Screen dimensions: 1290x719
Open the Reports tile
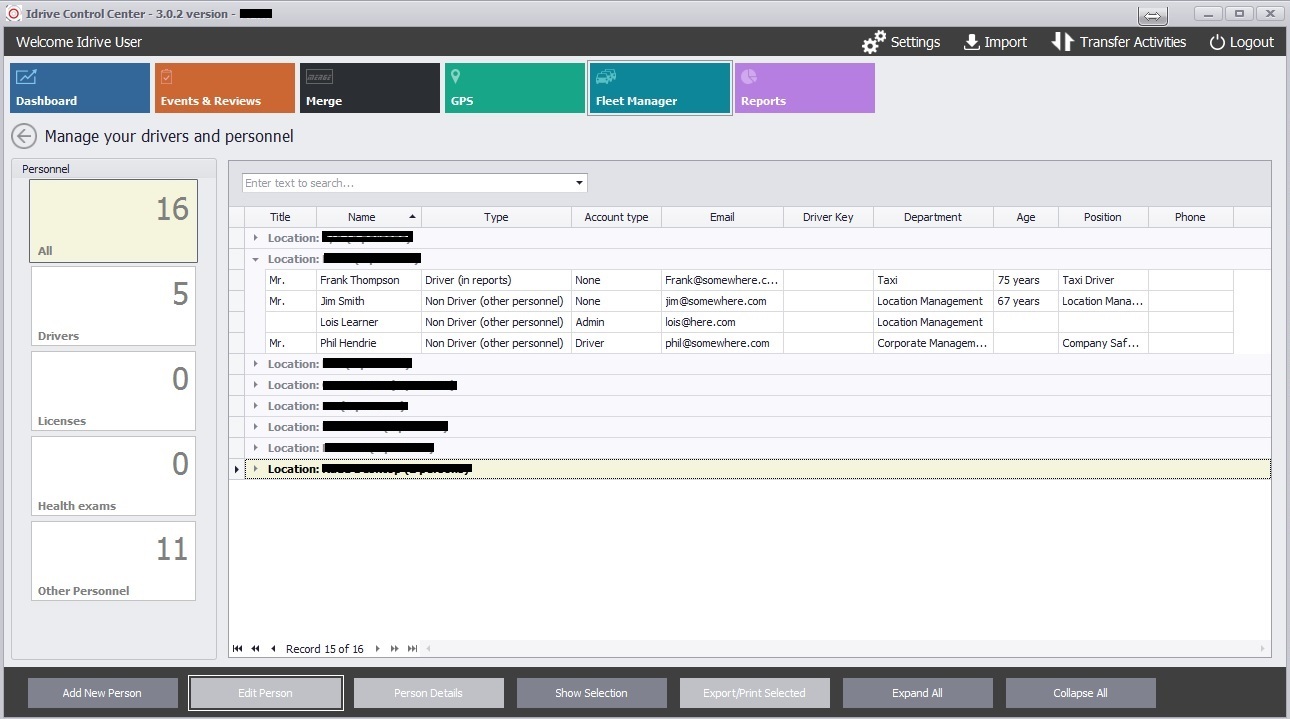tap(805, 88)
